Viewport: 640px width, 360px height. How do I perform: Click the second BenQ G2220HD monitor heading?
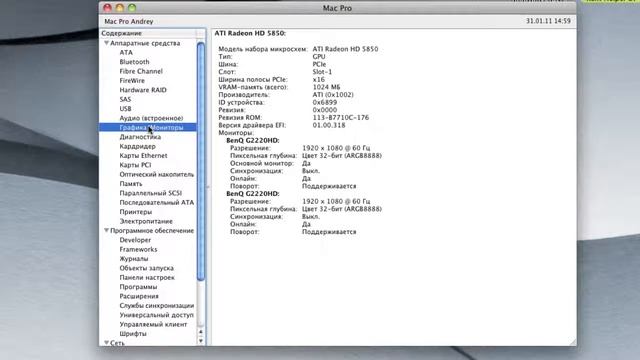tap(253, 193)
